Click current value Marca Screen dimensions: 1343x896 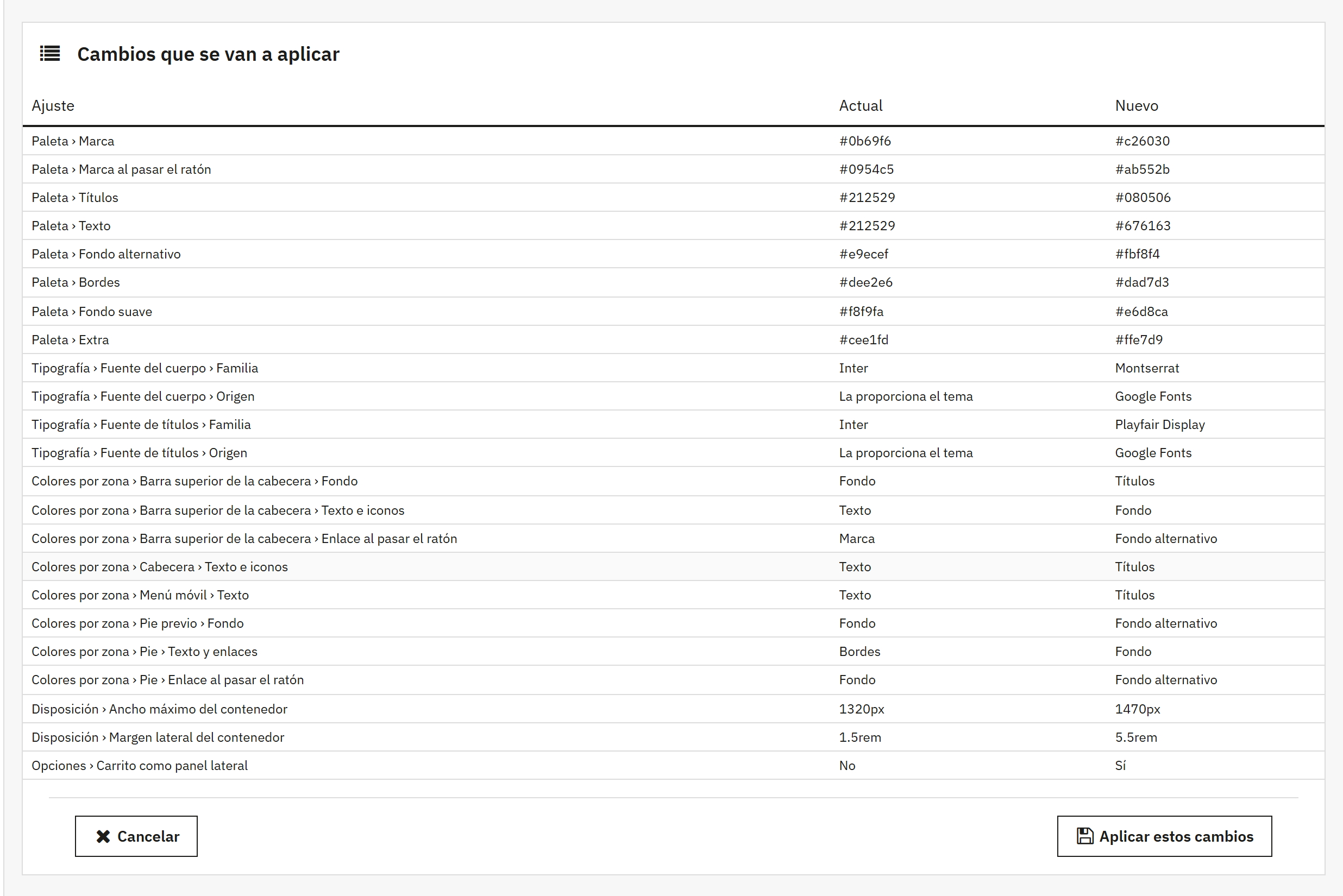856,539
